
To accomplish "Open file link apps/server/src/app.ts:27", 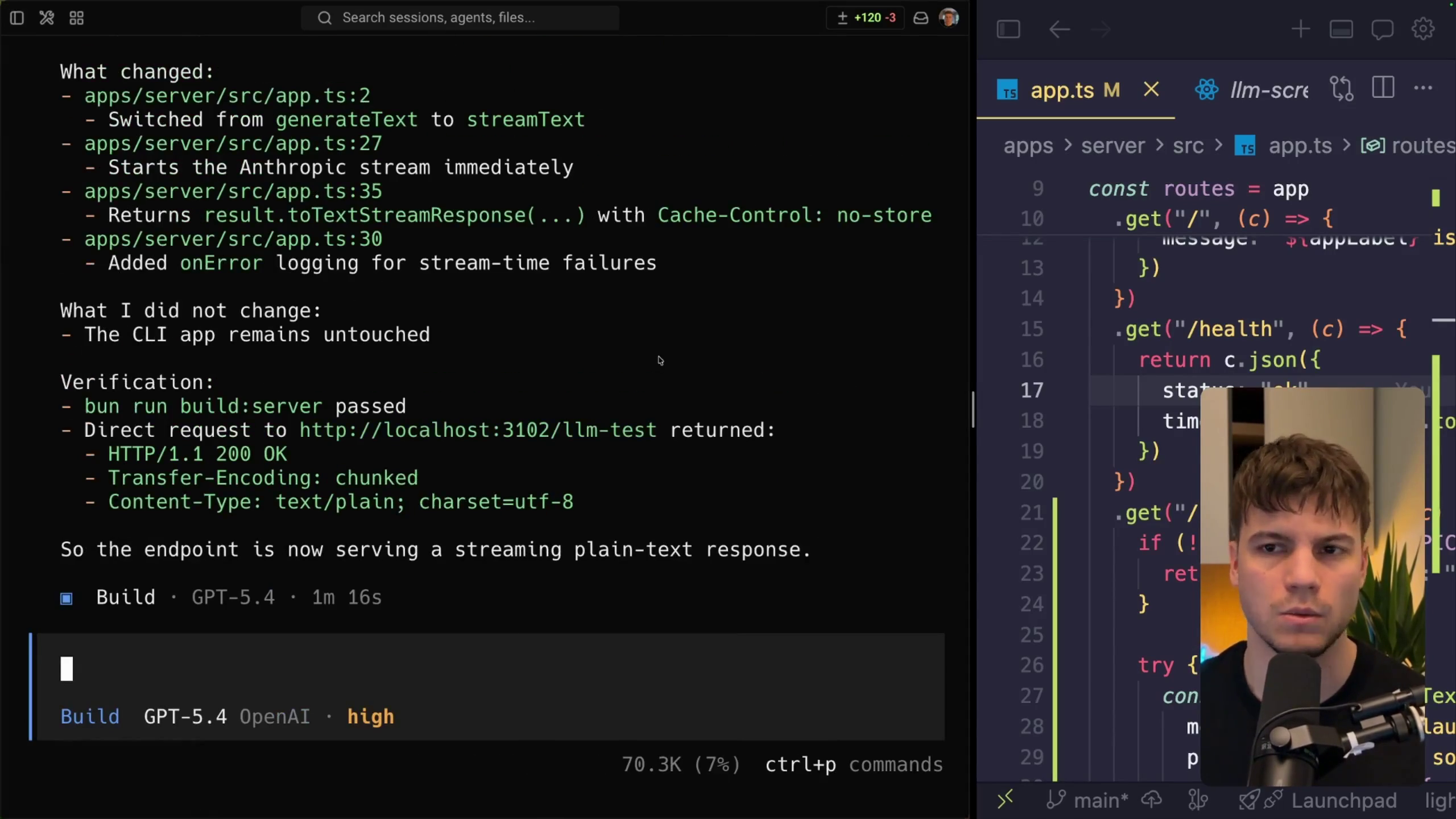I will coord(233,143).
